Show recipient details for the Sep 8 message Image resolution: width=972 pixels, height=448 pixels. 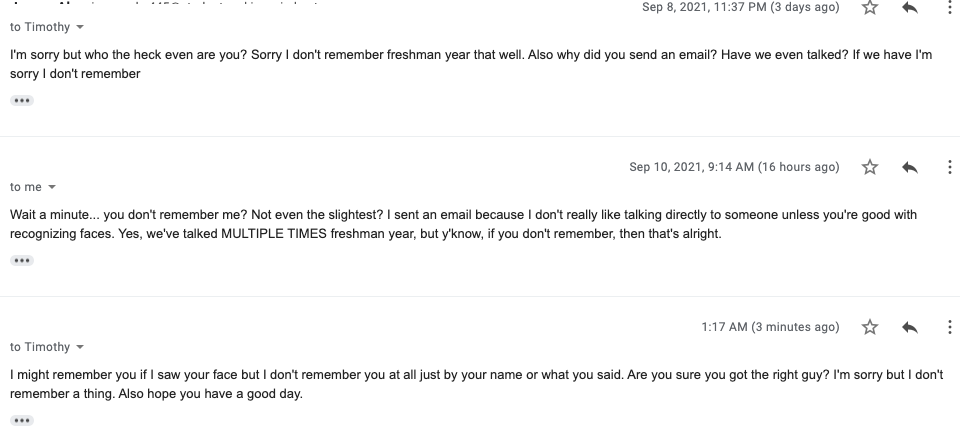pos(80,27)
